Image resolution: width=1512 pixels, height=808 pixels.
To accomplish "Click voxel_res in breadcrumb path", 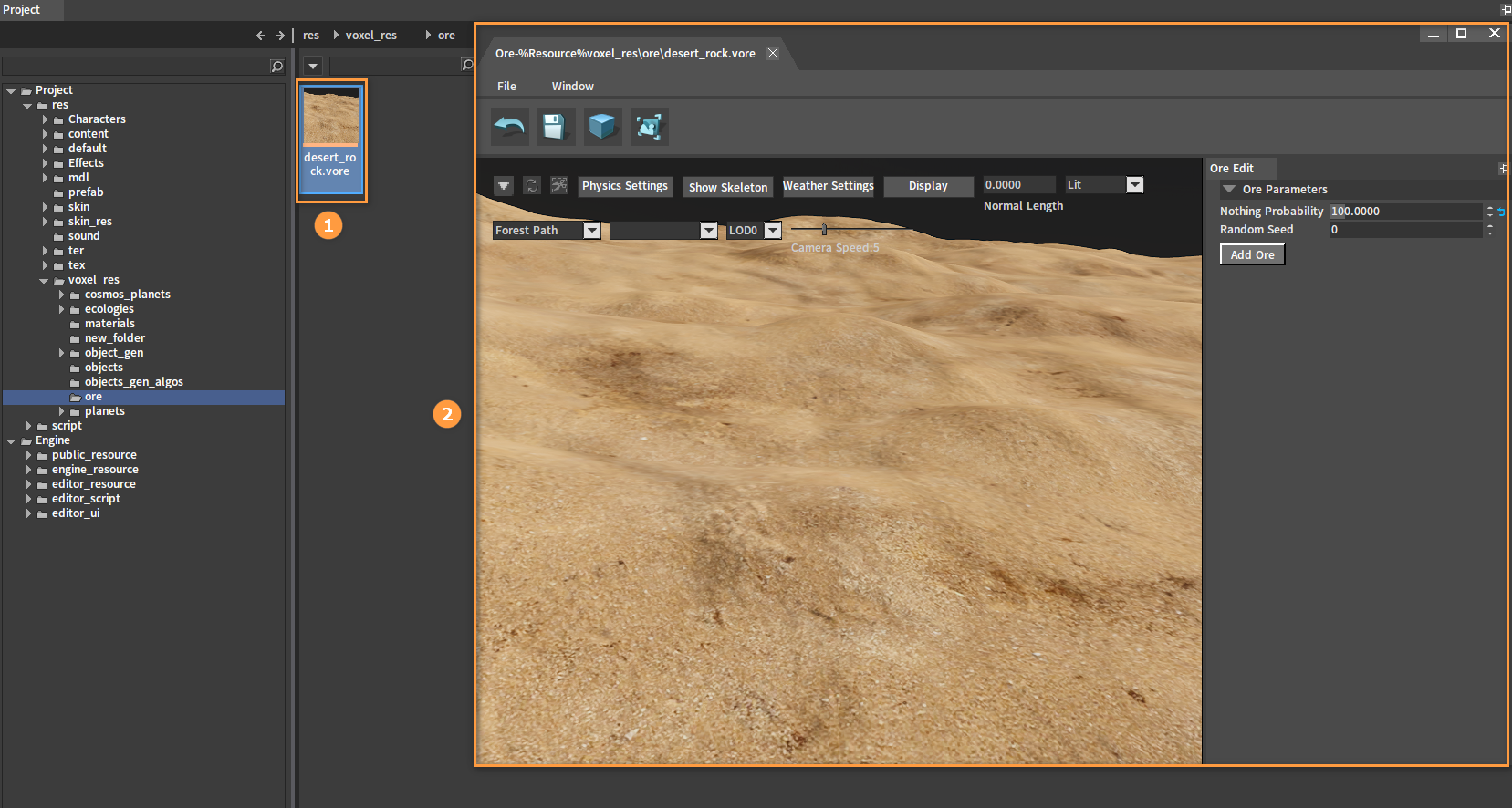I will click(370, 36).
